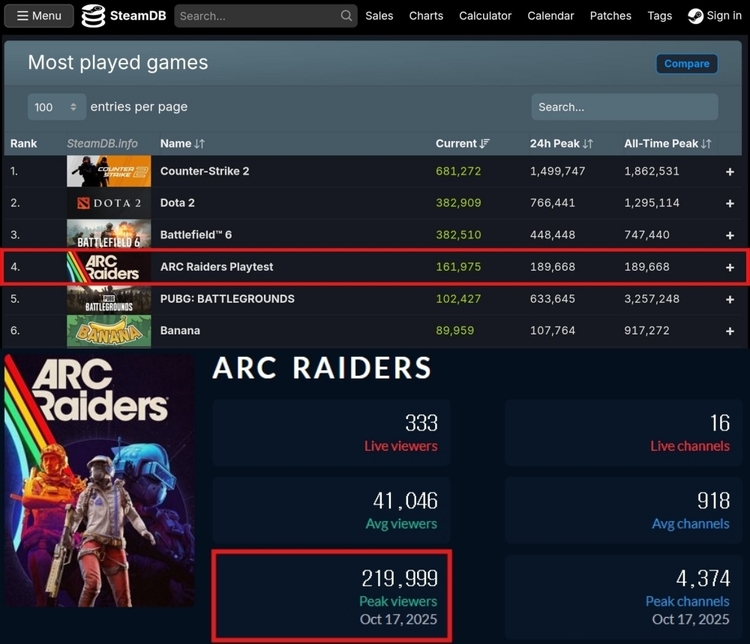Open the Sales navigation item
Screen dimensions: 750x644
379,16
